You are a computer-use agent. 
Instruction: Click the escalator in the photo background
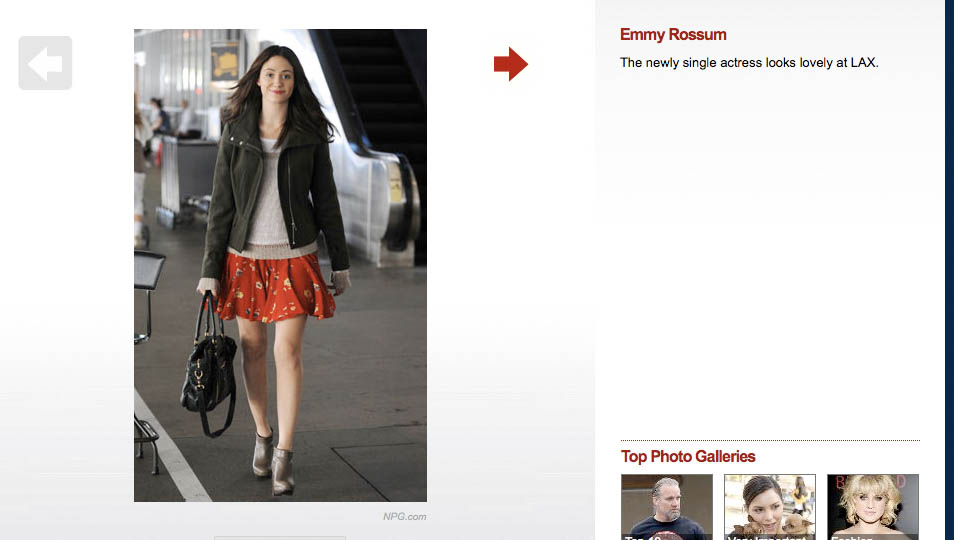pyautogui.click(x=385, y=150)
